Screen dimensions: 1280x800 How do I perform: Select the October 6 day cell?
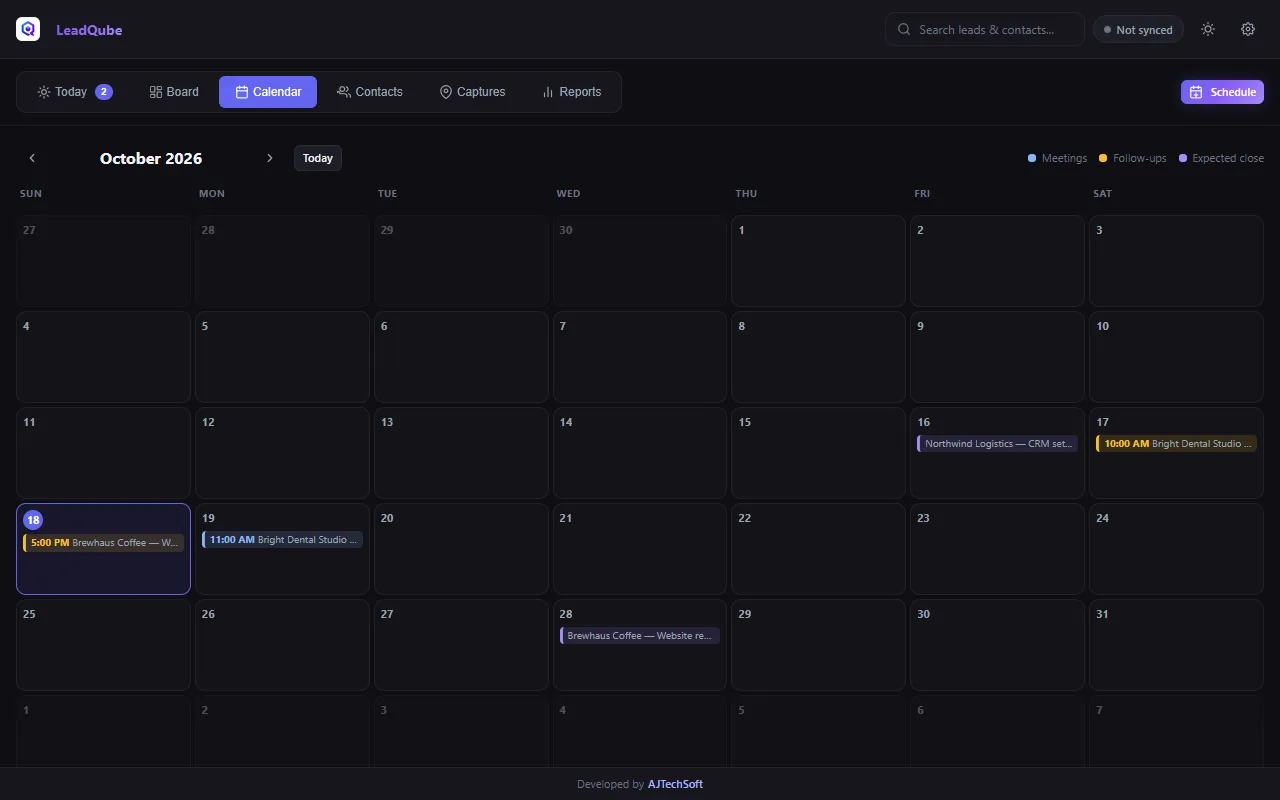461,357
